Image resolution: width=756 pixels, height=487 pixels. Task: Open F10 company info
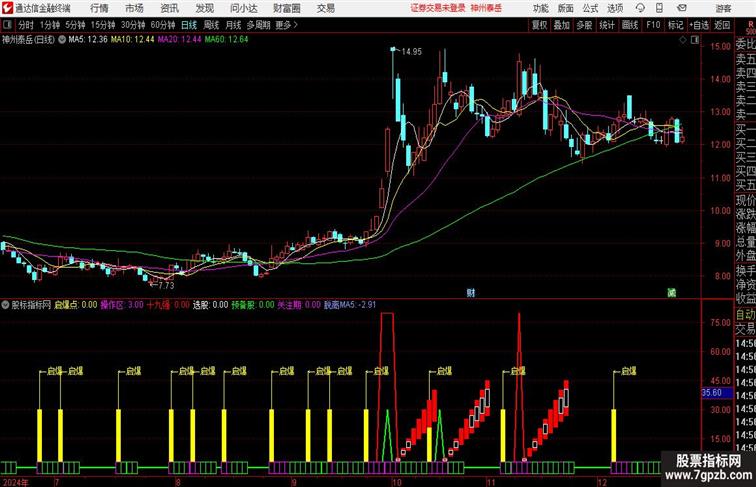coord(653,25)
